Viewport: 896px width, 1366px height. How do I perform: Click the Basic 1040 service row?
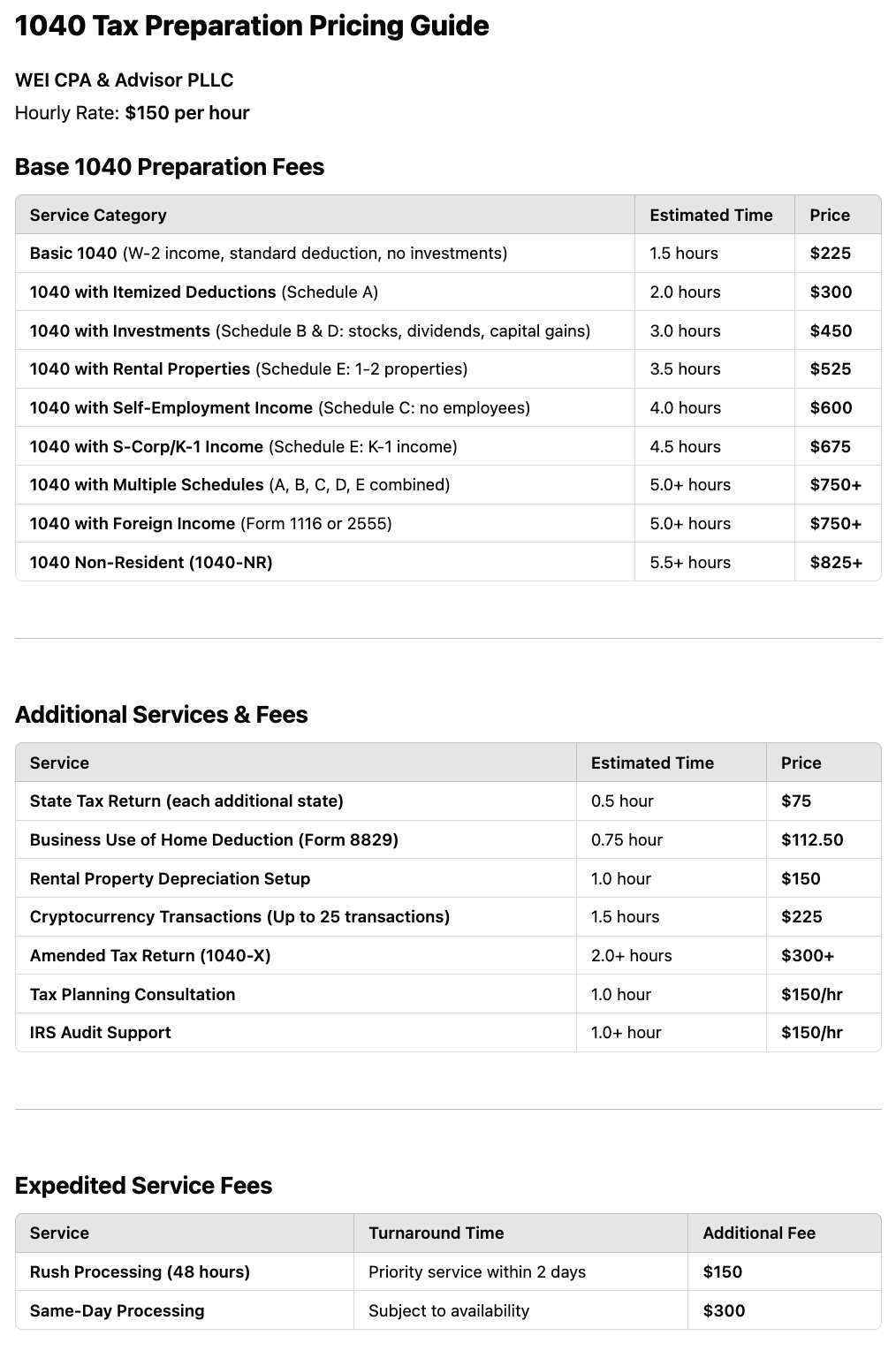(448, 254)
